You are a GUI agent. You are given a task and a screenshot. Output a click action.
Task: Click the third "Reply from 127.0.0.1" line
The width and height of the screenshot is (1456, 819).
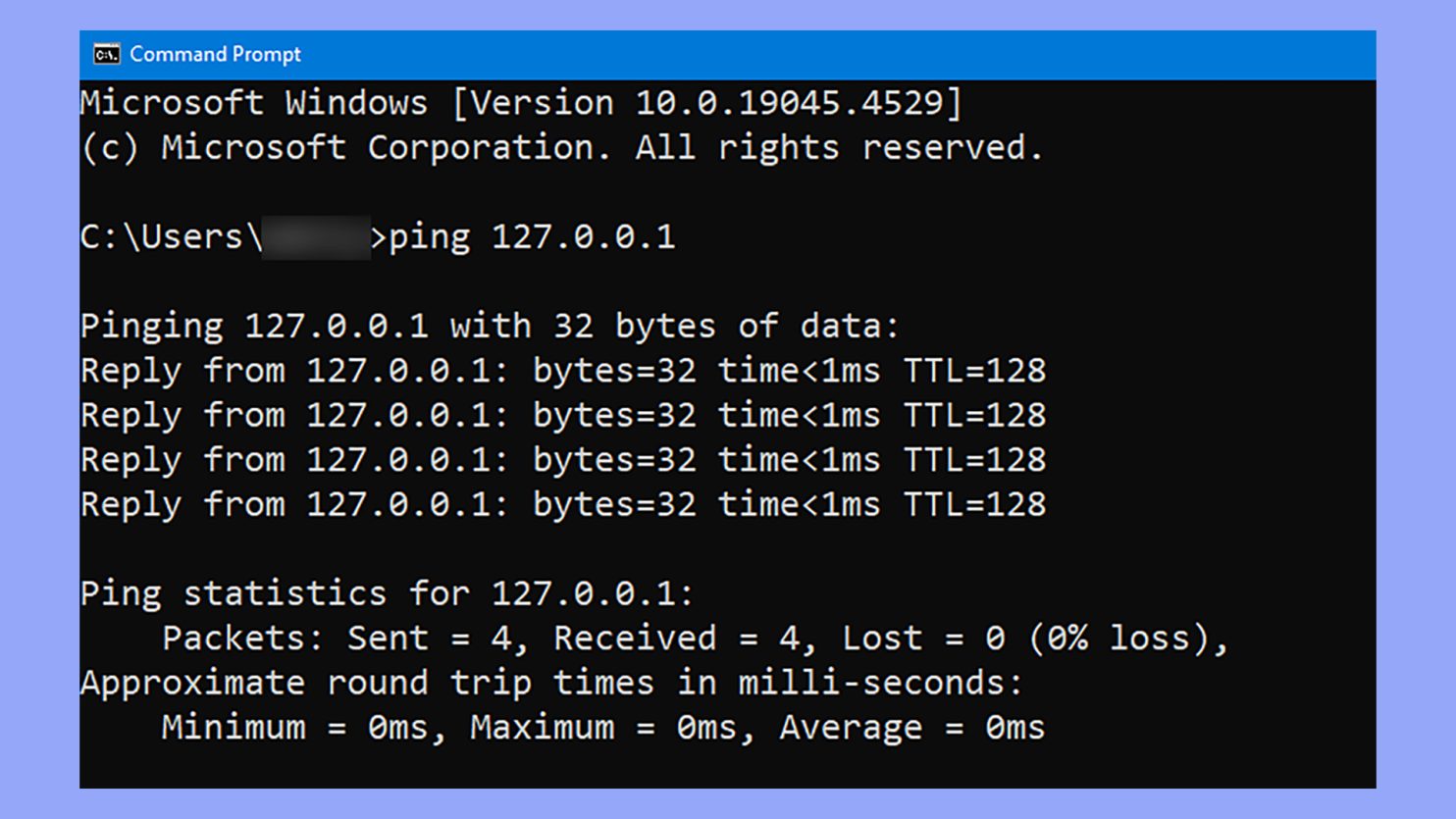click(x=562, y=460)
